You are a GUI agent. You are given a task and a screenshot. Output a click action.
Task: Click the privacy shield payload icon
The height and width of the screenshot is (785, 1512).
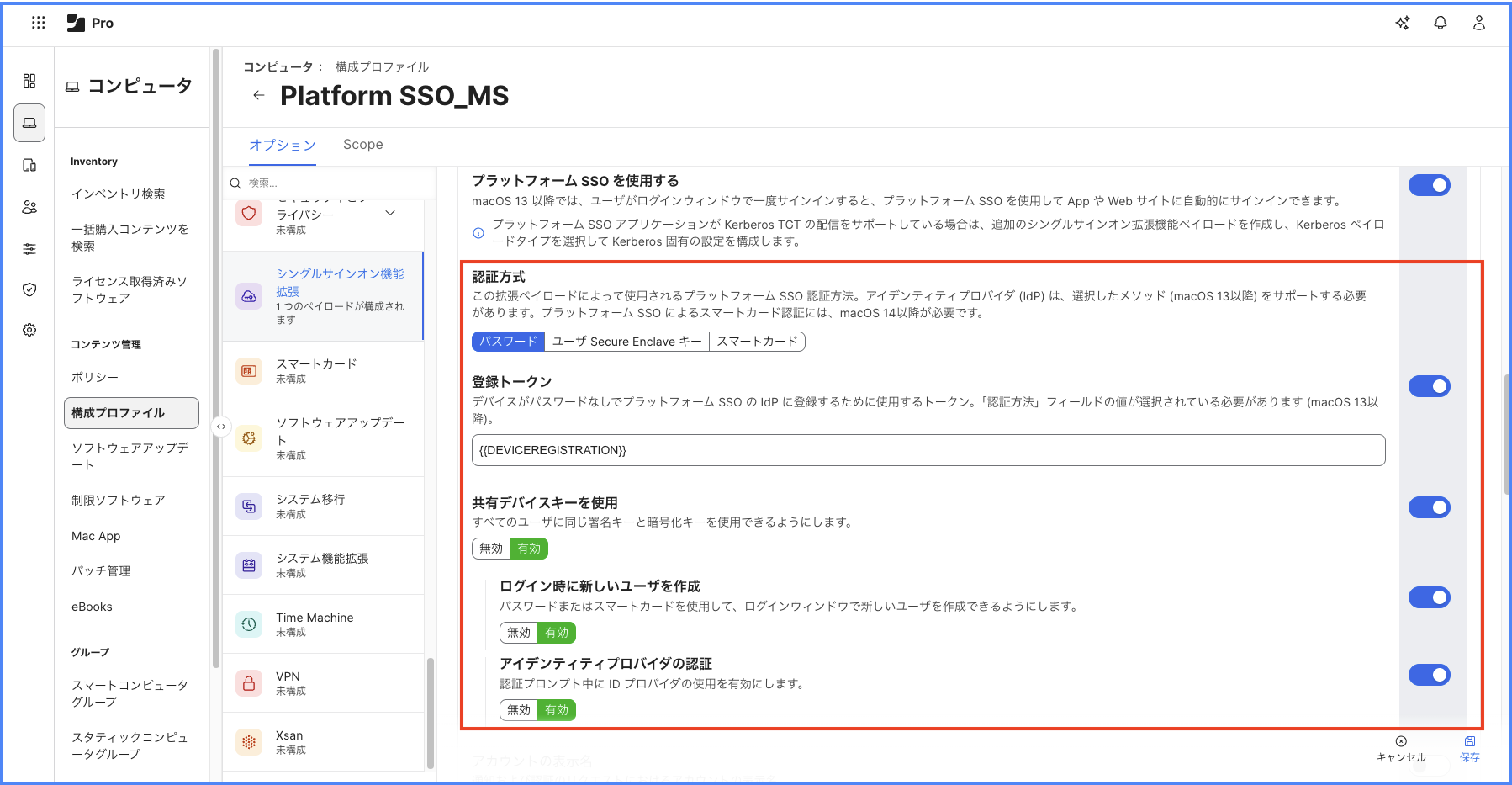249,214
